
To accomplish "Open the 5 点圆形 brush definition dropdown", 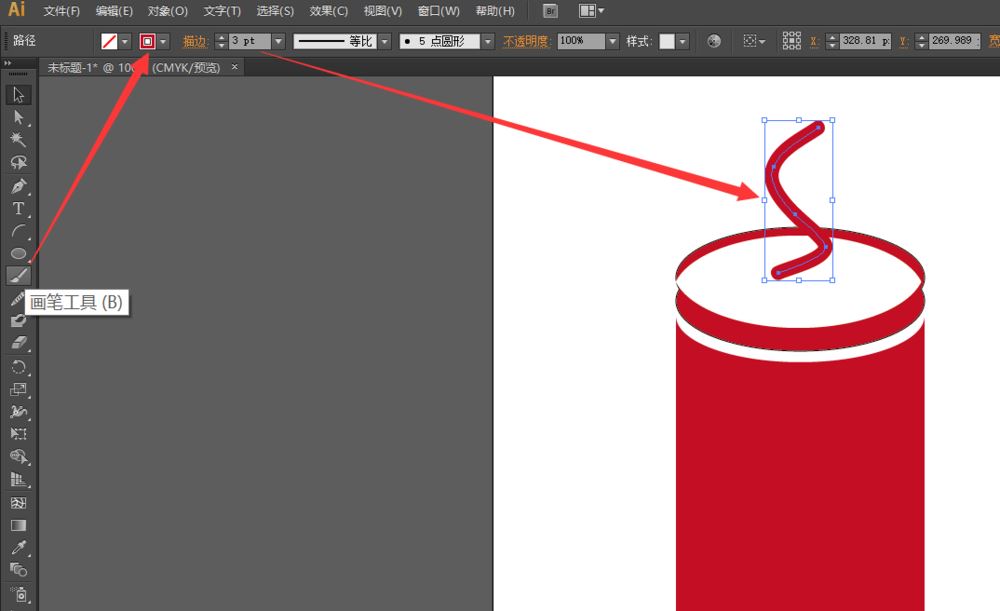I will click(487, 42).
